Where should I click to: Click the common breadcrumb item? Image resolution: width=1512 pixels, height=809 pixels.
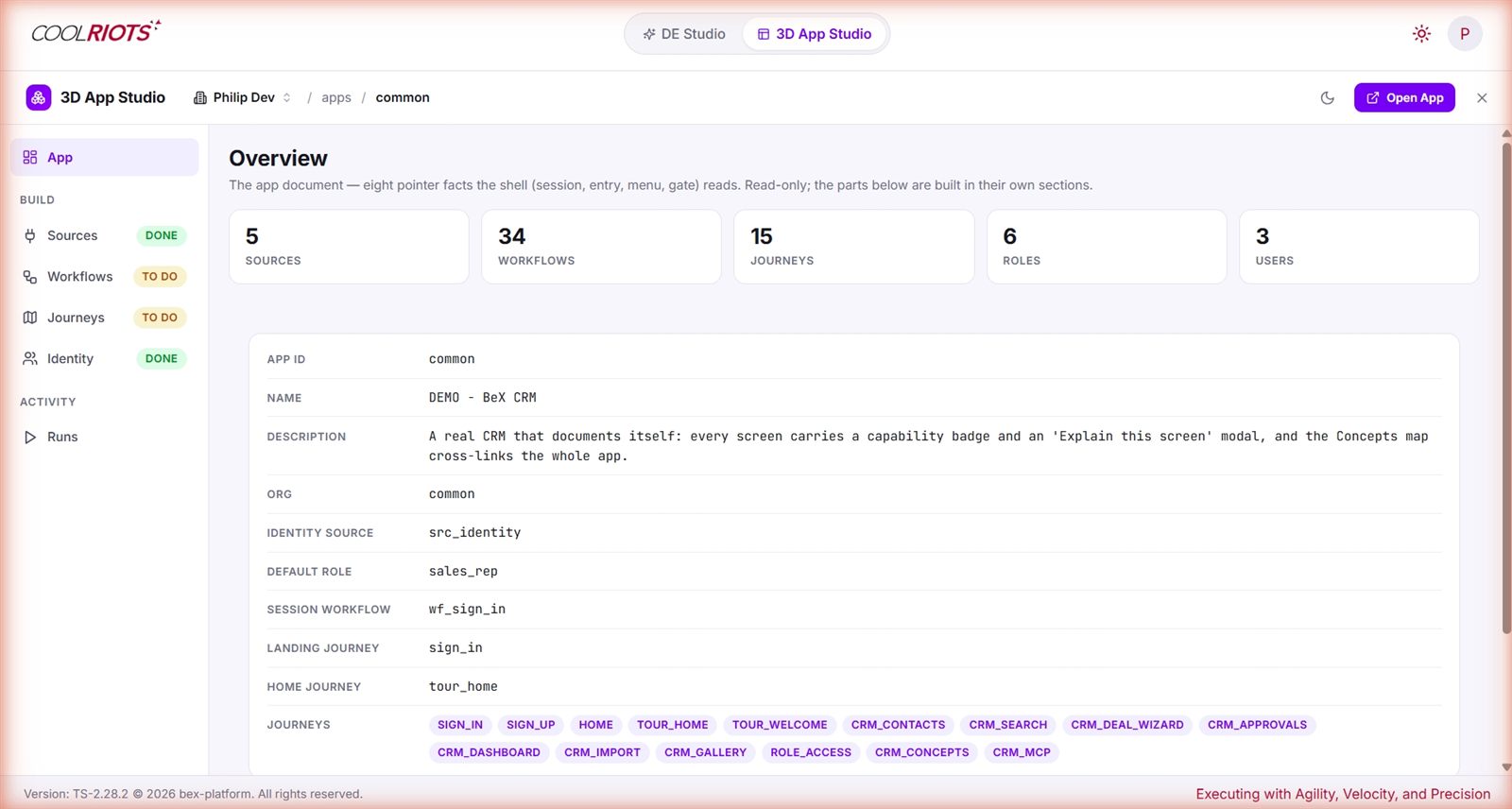(x=403, y=97)
